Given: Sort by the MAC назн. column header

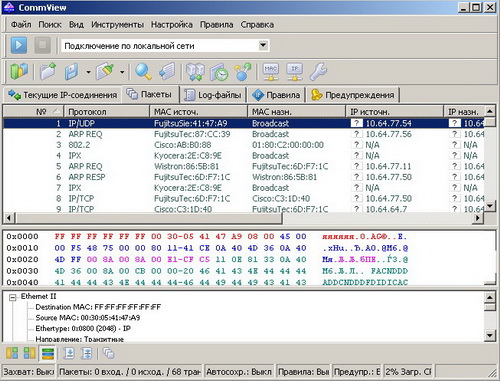Looking at the screenshot, I should coord(297,112).
